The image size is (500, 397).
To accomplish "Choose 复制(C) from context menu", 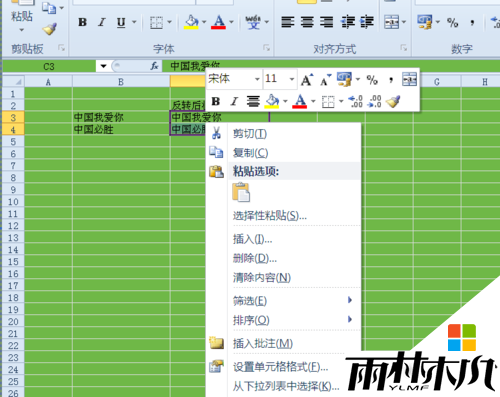I will [x=250, y=153].
